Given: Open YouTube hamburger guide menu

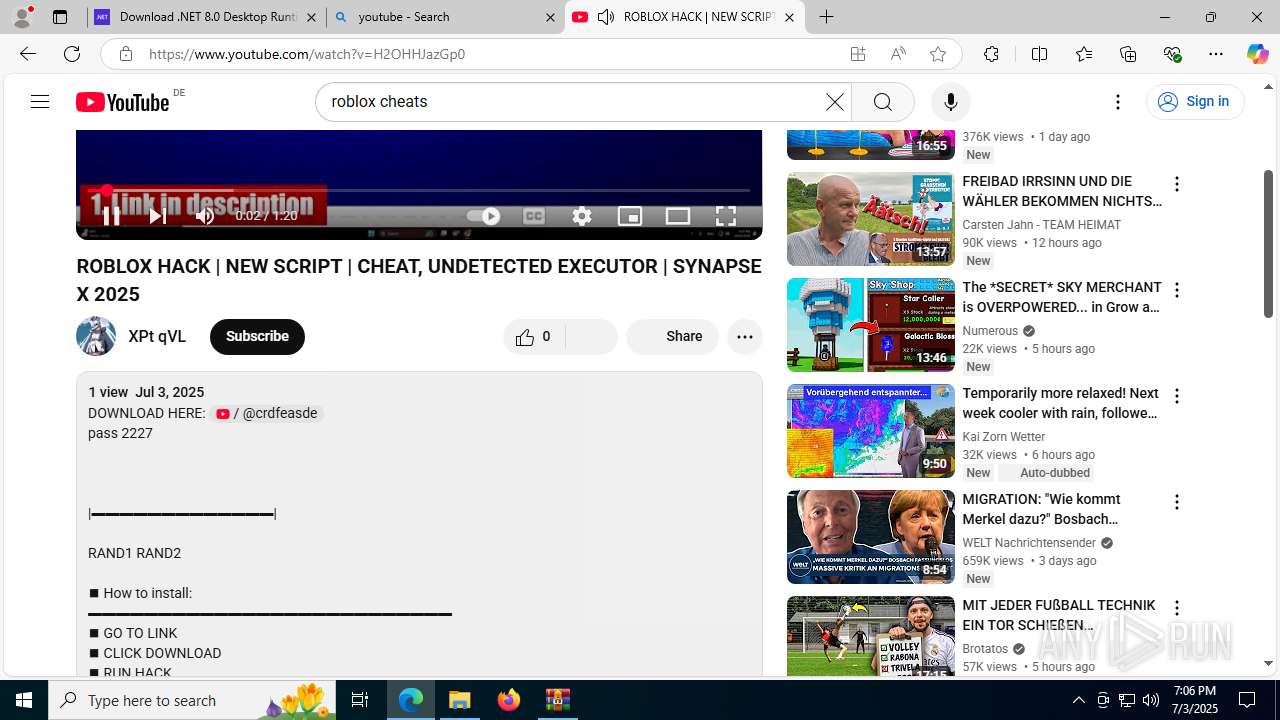Looking at the screenshot, I should pos(40,101).
